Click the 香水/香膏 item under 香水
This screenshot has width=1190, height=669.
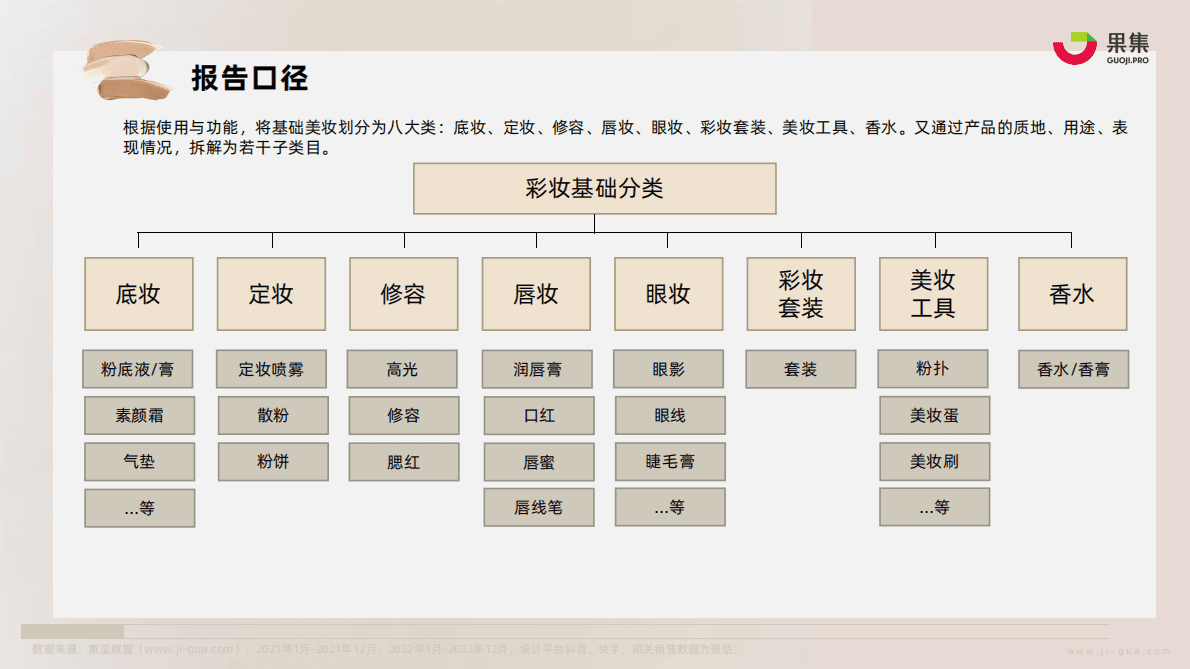[x=1072, y=369]
